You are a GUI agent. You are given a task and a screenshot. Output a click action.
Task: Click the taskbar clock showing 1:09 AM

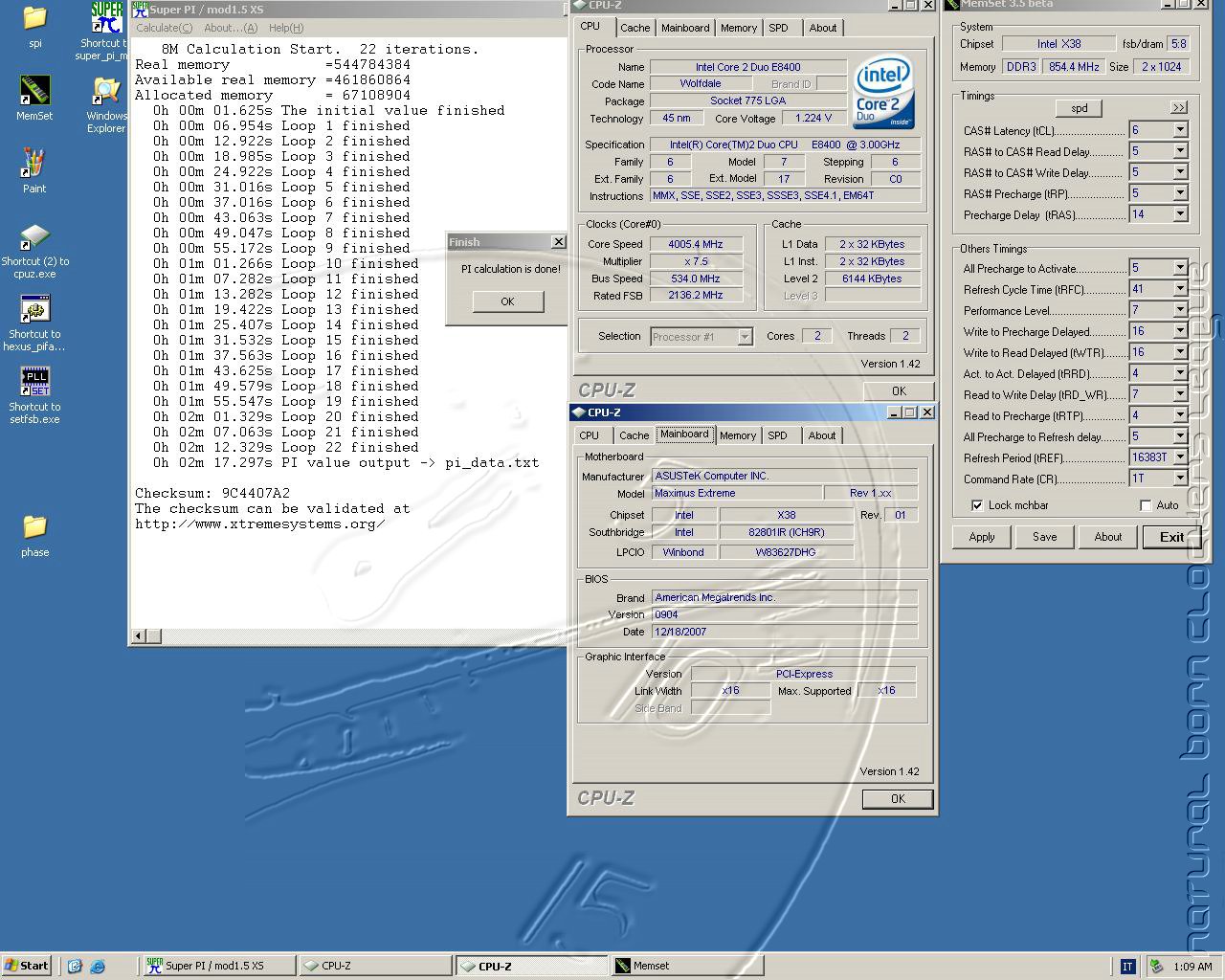coord(1192,967)
